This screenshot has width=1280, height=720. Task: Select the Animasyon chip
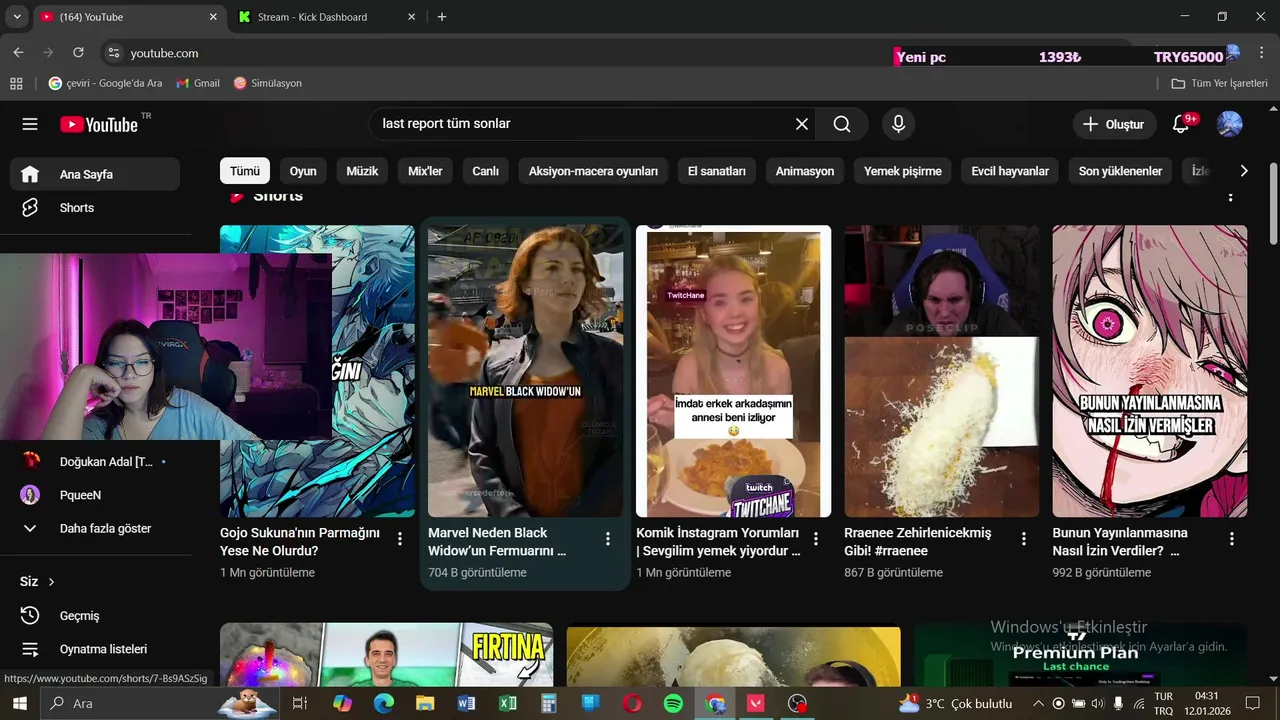click(805, 171)
